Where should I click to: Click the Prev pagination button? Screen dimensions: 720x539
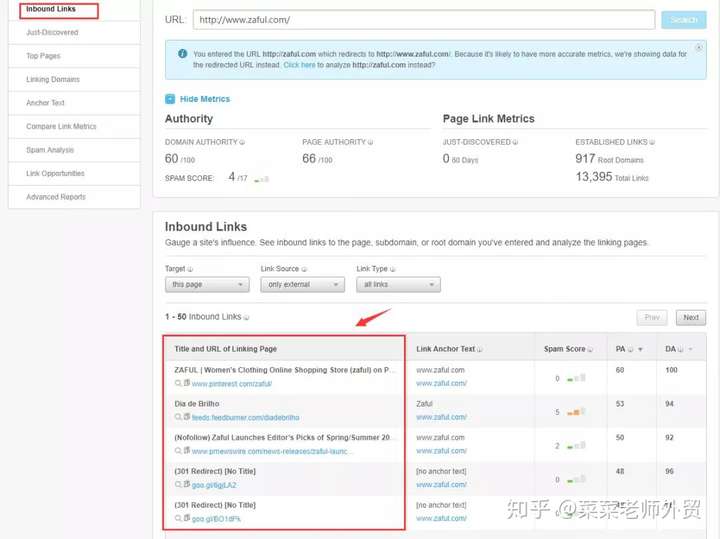(x=652, y=317)
